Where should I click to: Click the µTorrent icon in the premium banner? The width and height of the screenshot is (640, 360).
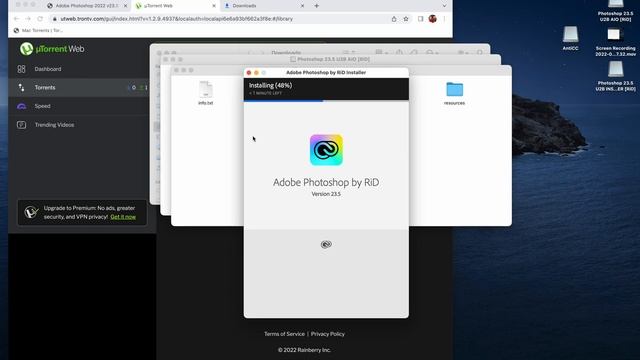point(31,212)
